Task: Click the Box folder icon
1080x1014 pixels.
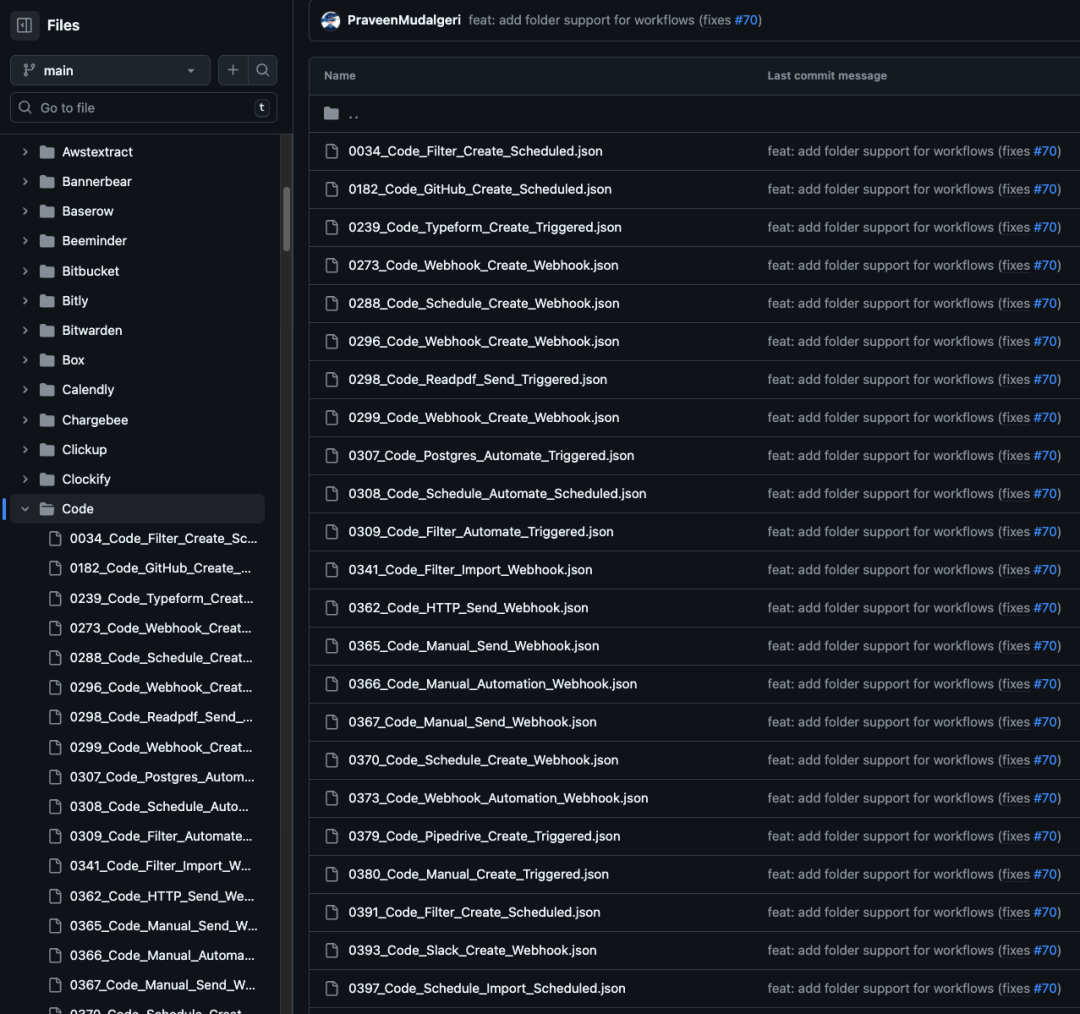Action: tap(47, 360)
